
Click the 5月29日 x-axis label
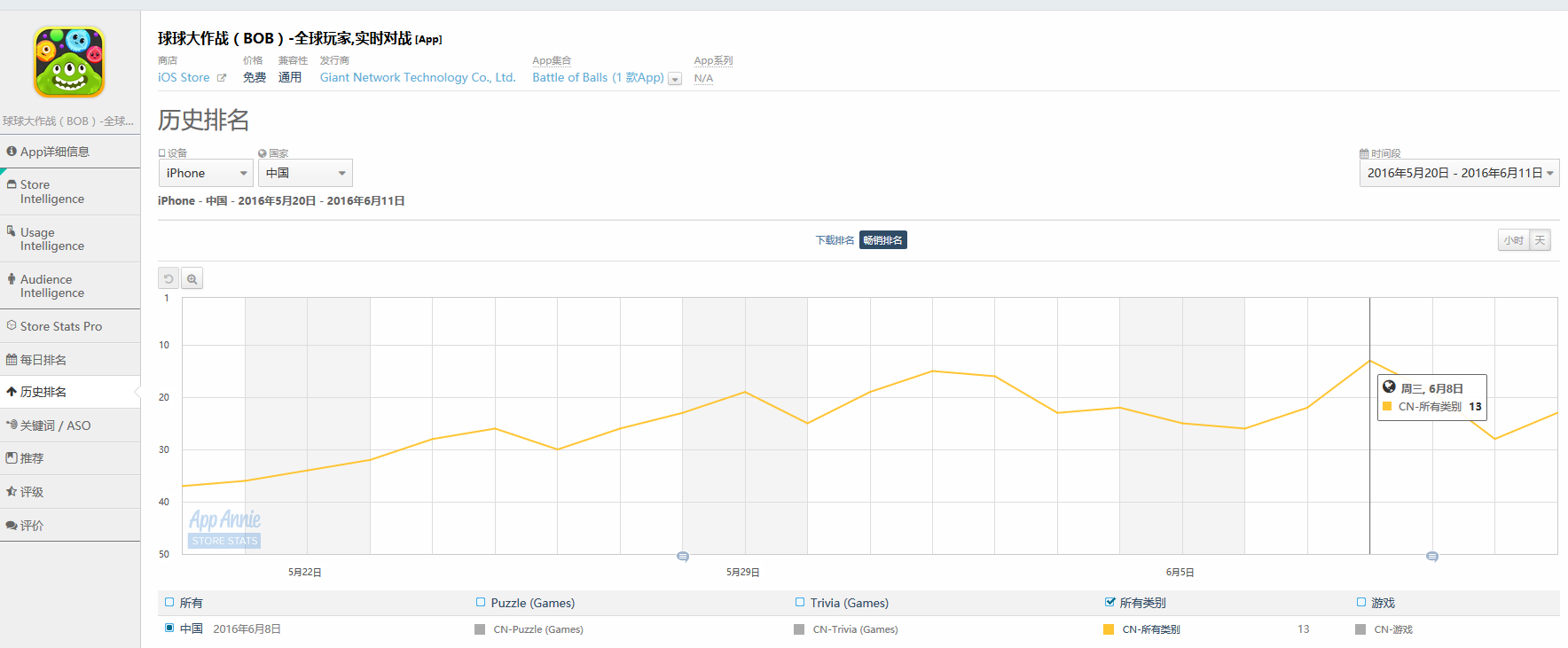(x=743, y=573)
